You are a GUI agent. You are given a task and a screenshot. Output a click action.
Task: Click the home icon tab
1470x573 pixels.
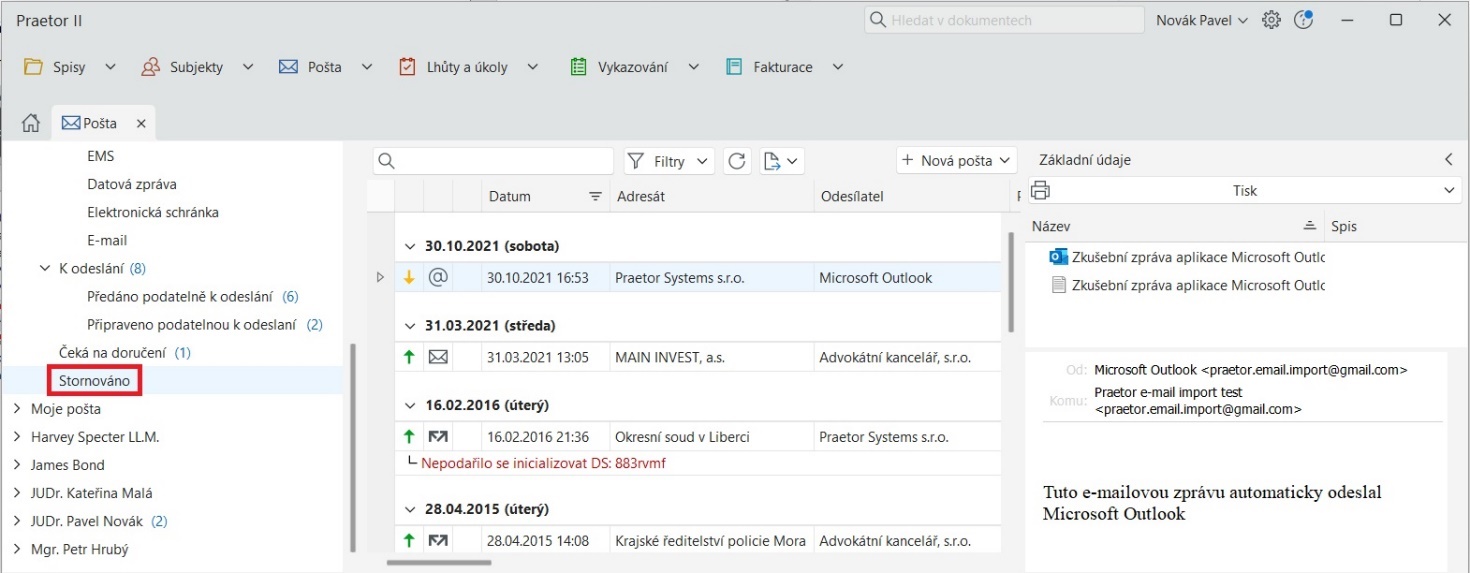31,123
